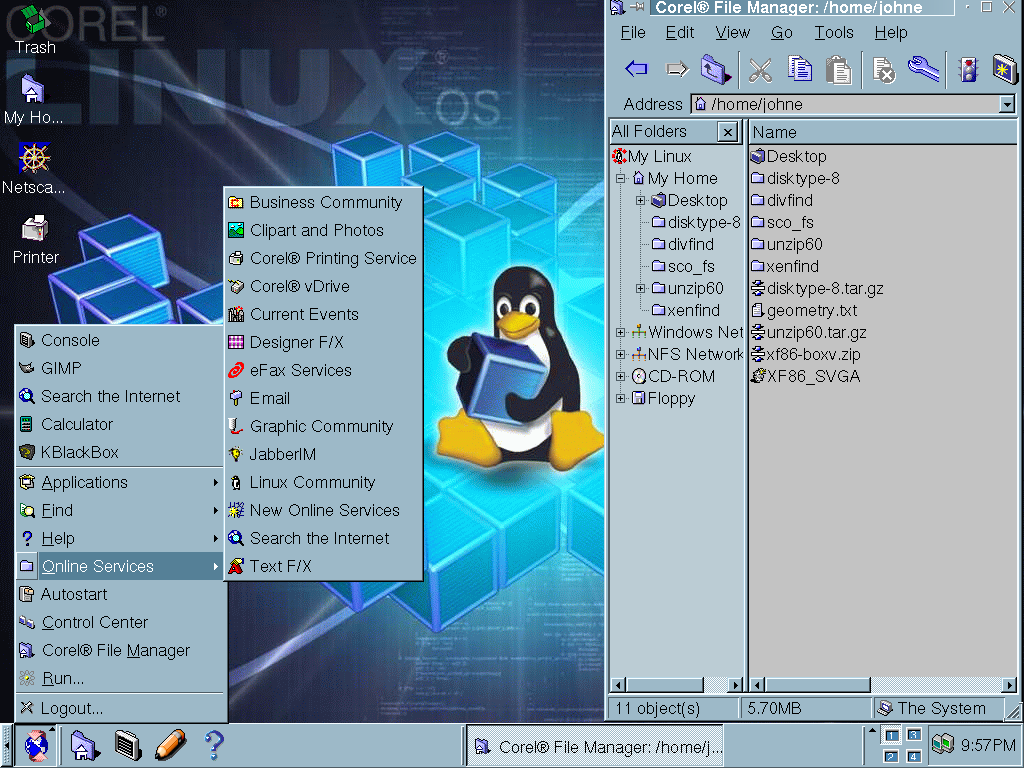Switch to virtual desktop 4 in pager

coord(913,756)
